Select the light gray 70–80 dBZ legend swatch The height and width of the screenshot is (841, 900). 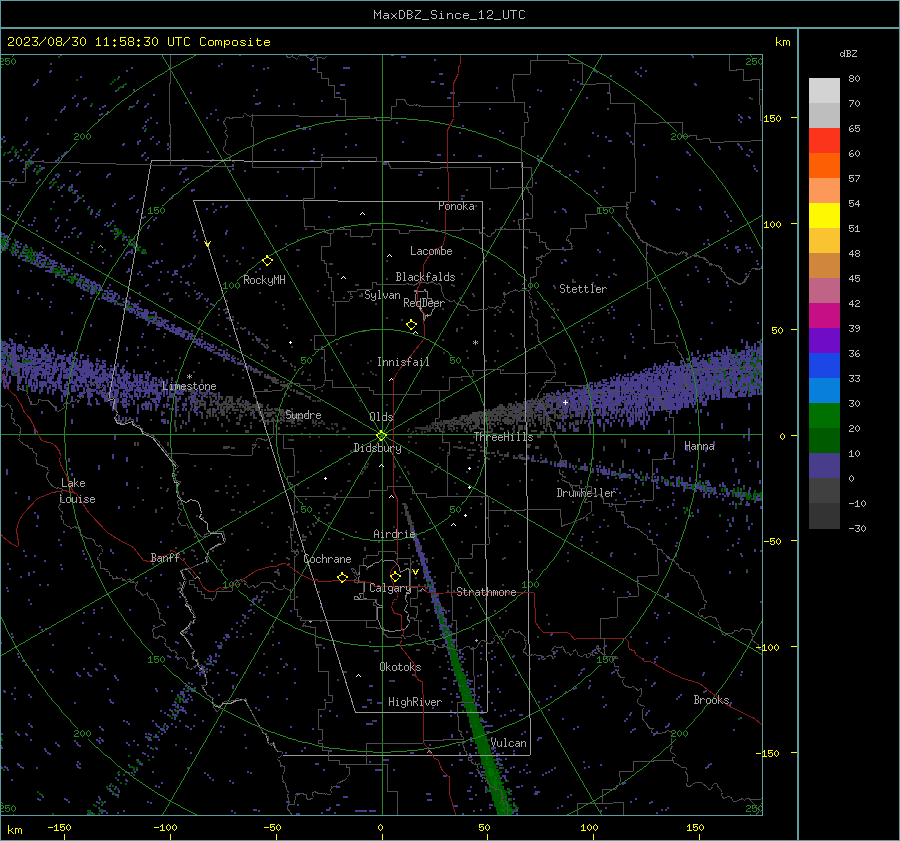[824, 91]
